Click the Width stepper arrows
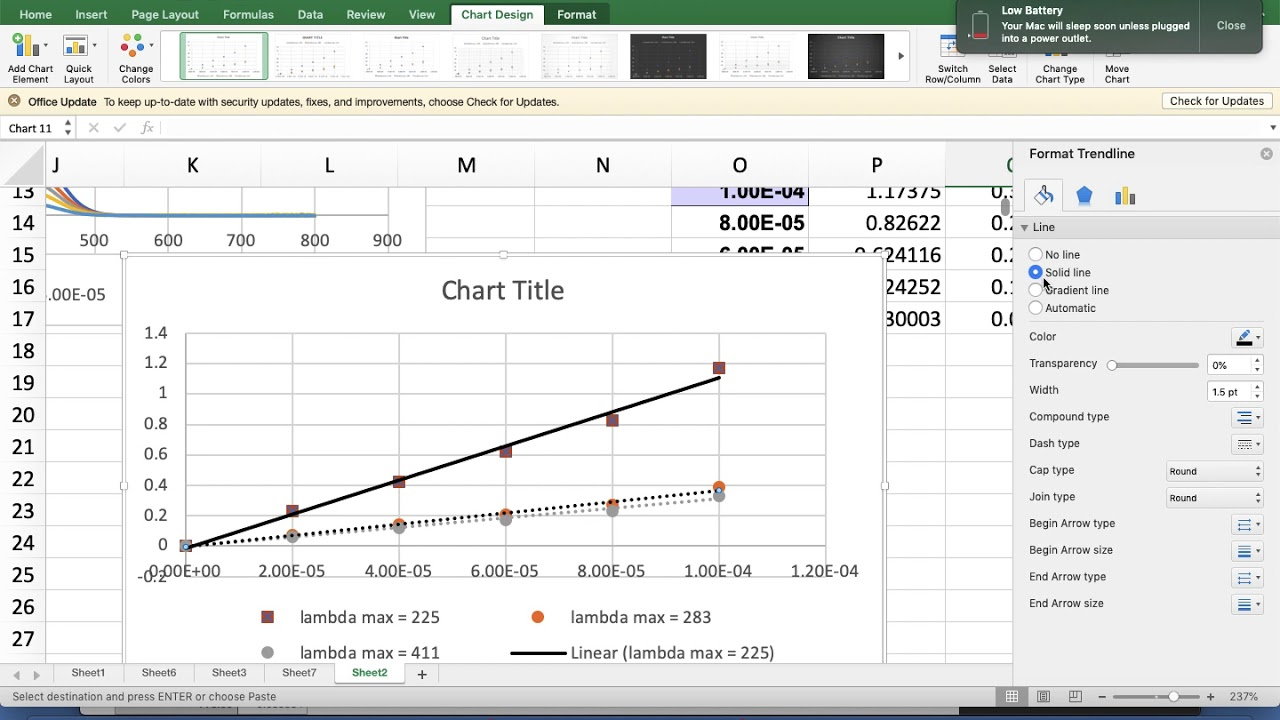The width and height of the screenshot is (1280, 720). pos(1257,392)
